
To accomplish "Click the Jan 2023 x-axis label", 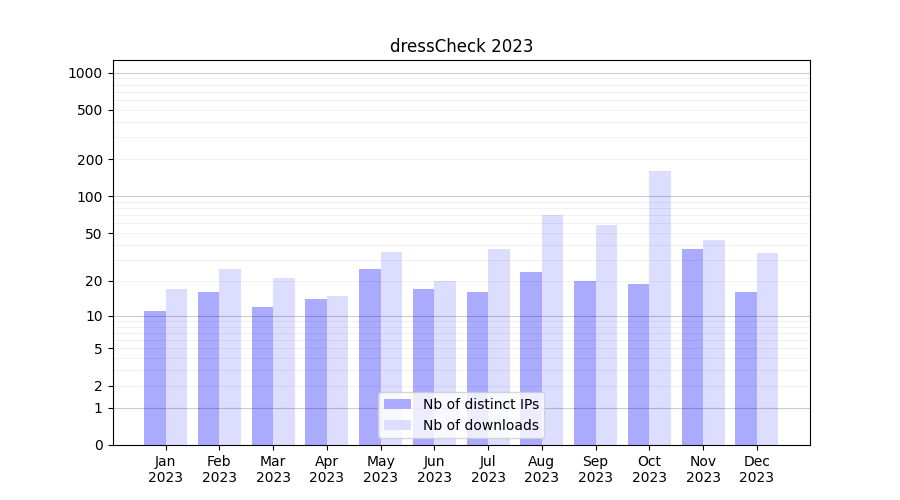I will [x=166, y=469].
